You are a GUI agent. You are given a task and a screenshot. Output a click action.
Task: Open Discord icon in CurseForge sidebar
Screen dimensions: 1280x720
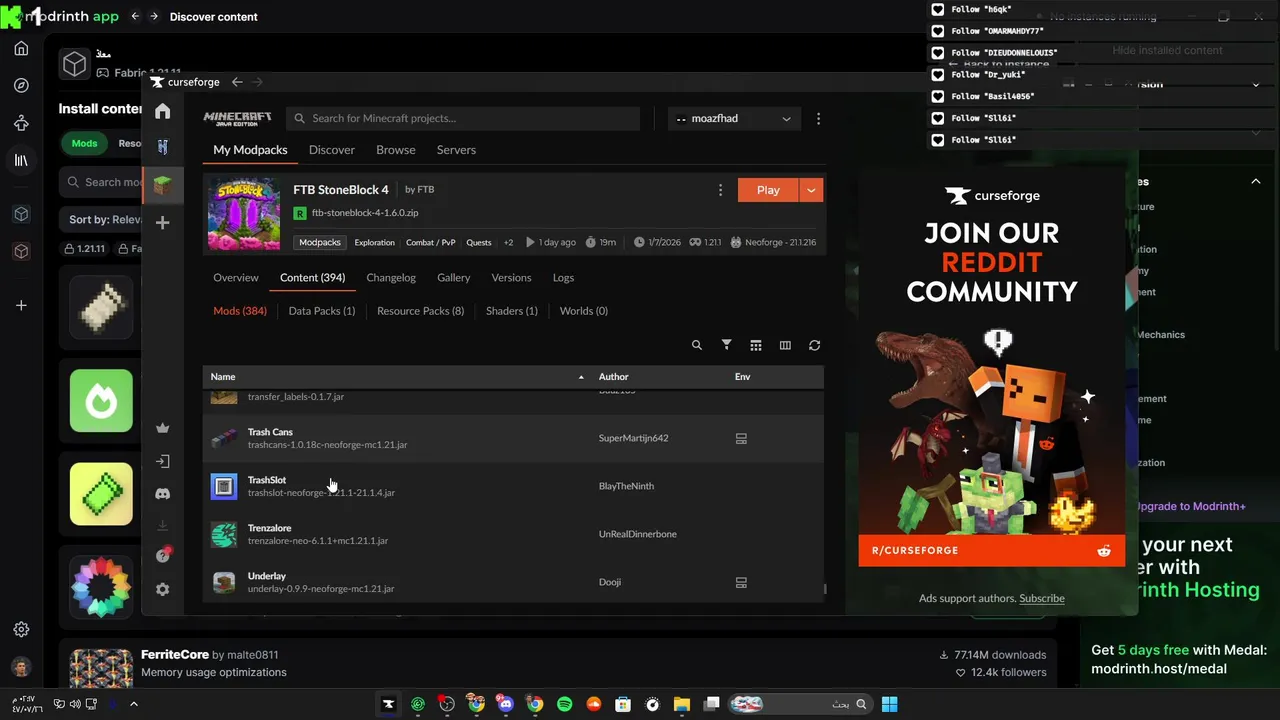163,493
